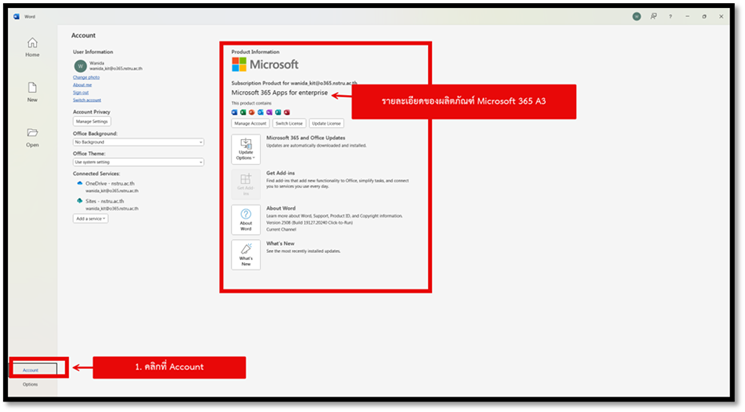
Task: Select Options in the left sidebar
Action: coord(31,384)
